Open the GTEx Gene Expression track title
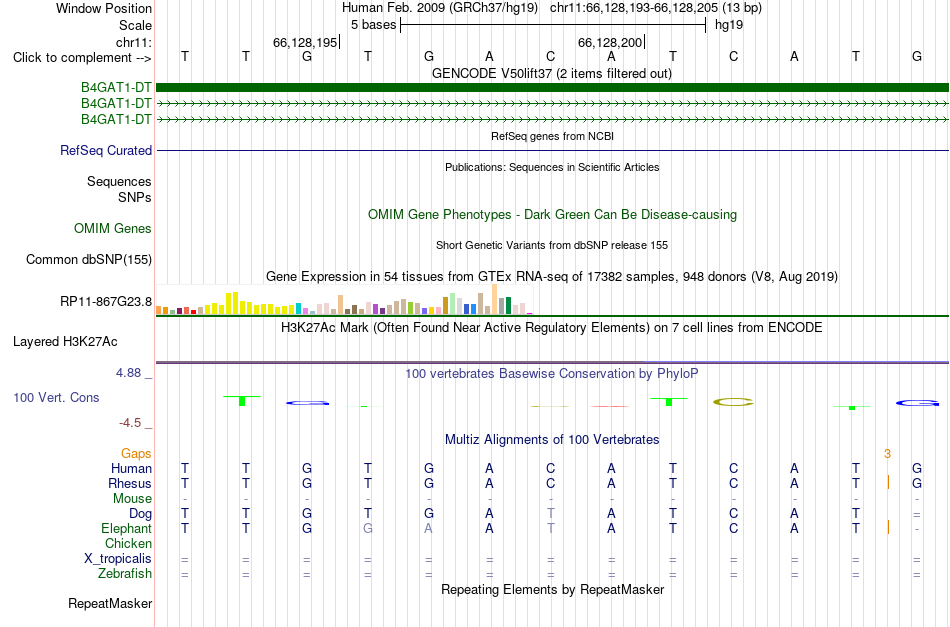The width and height of the screenshot is (950, 627). [552, 277]
